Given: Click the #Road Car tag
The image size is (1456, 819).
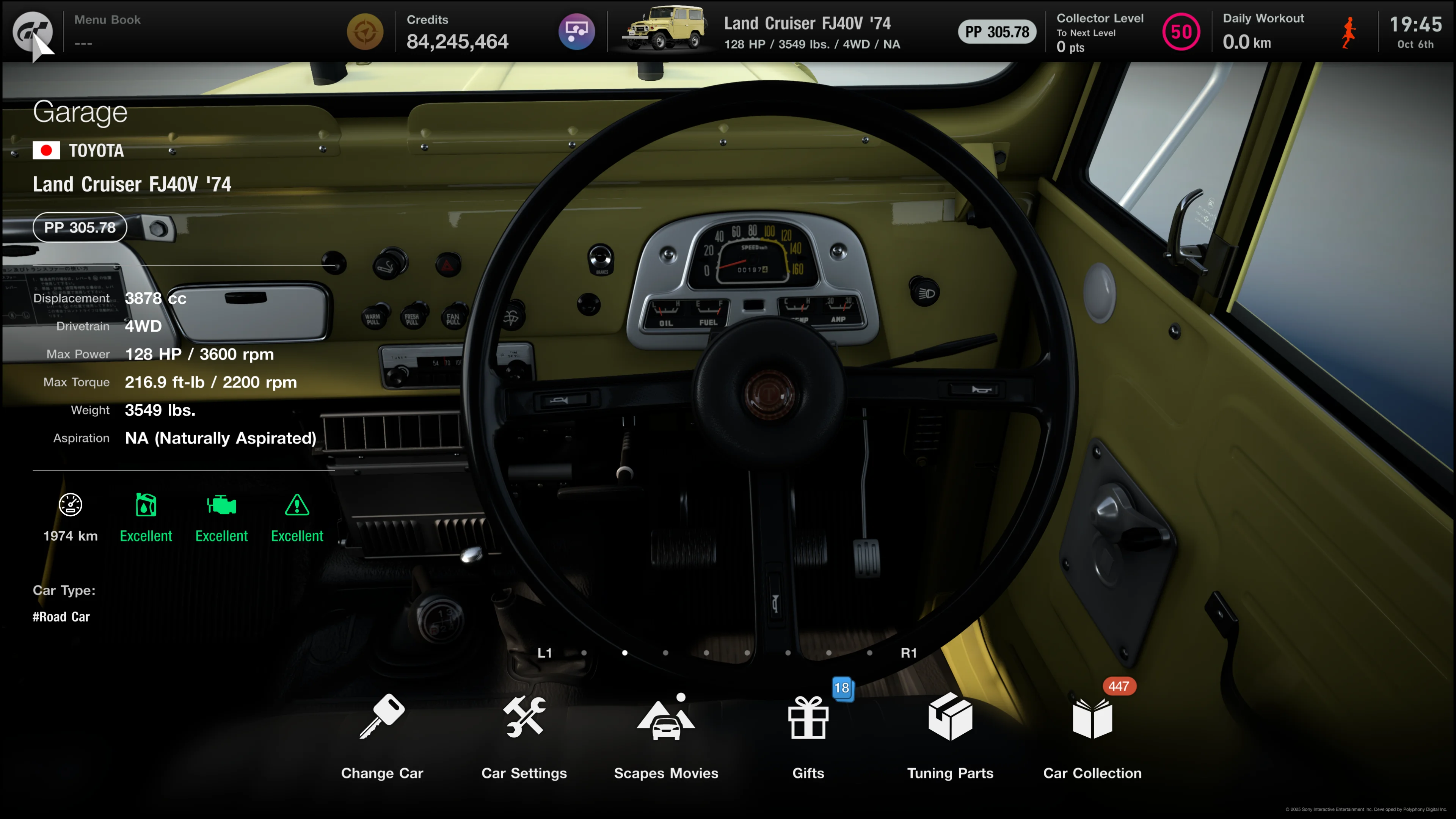Looking at the screenshot, I should point(61,617).
